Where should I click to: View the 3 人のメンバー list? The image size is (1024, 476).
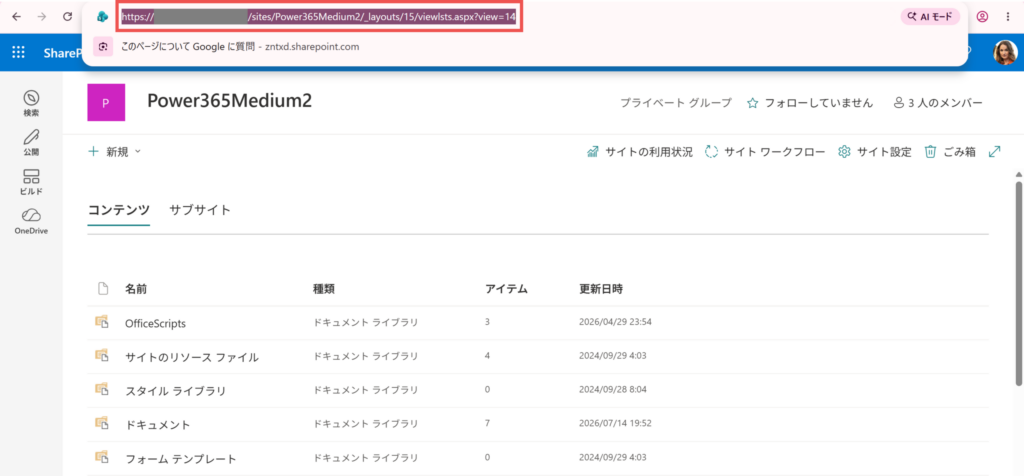coord(938,103)
